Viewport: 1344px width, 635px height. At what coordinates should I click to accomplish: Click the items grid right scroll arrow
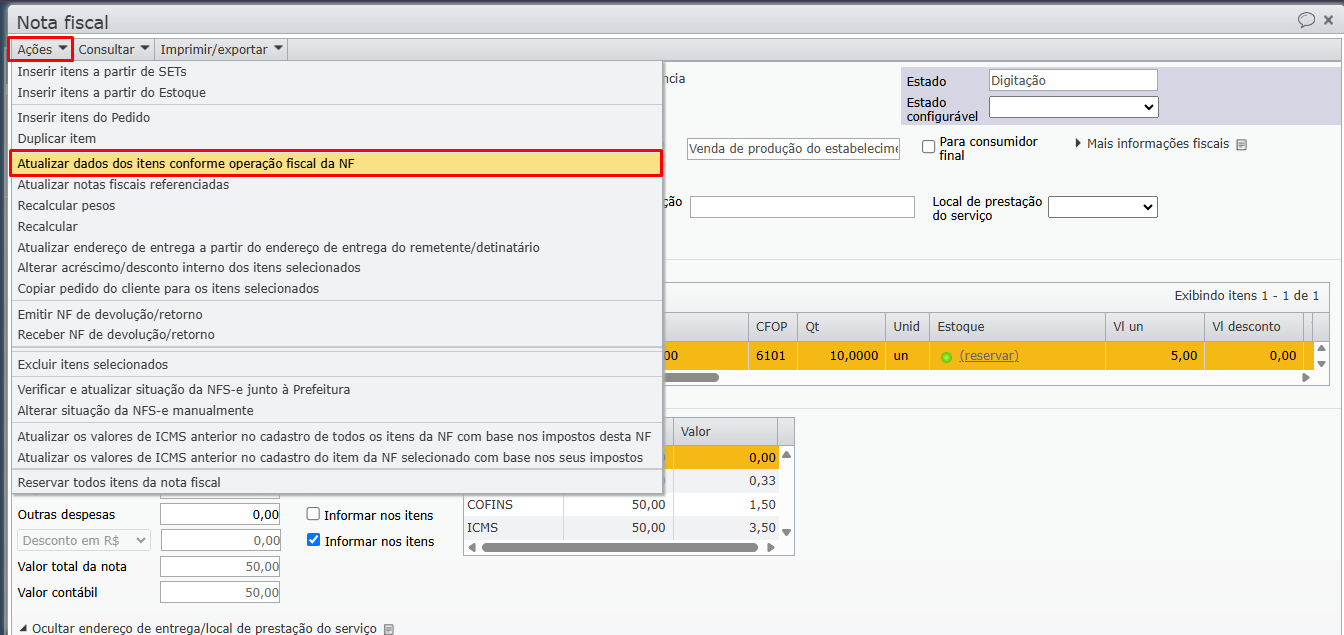(1305, 378)
